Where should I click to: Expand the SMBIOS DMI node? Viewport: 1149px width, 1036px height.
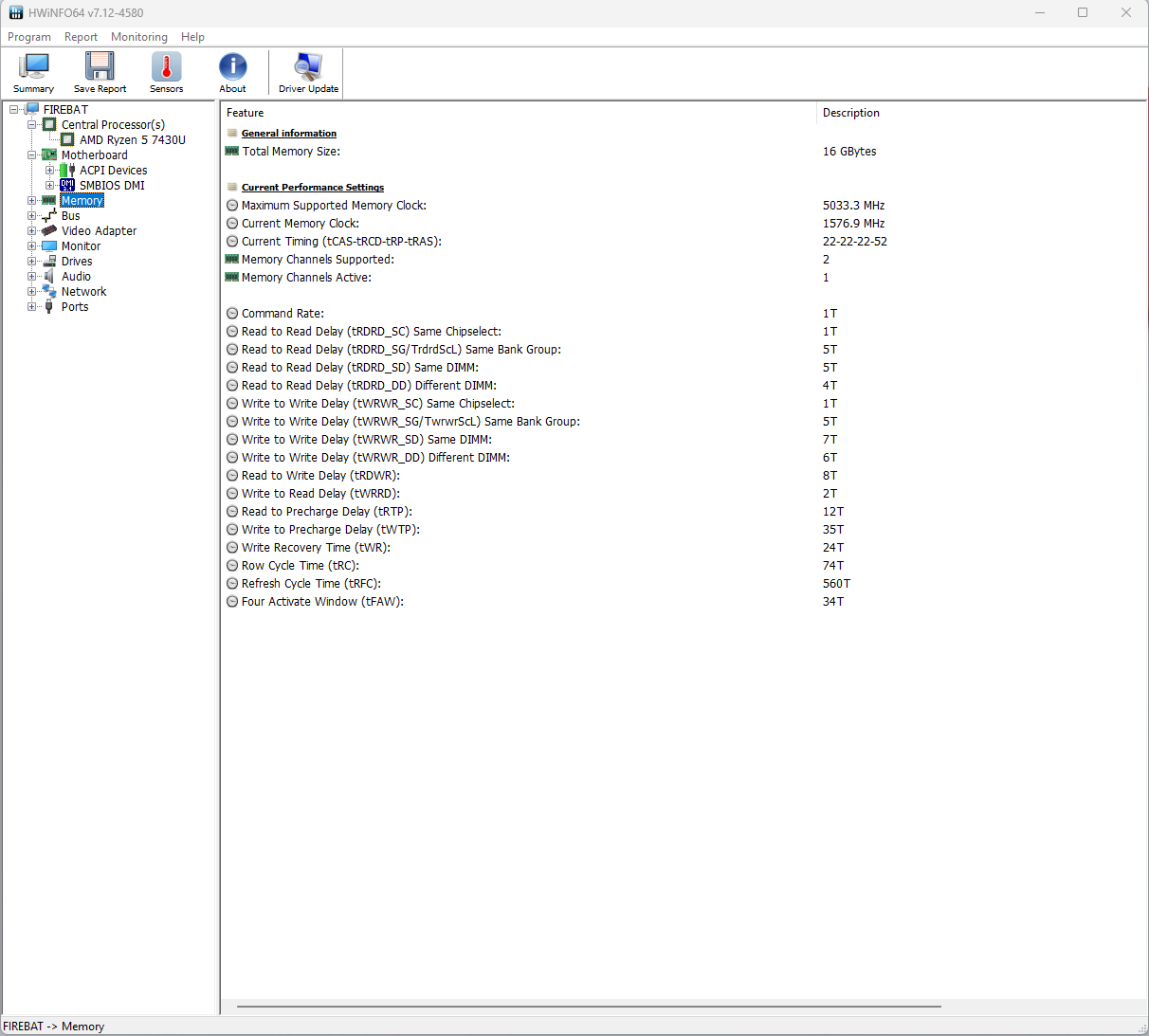tap(50, 185)
